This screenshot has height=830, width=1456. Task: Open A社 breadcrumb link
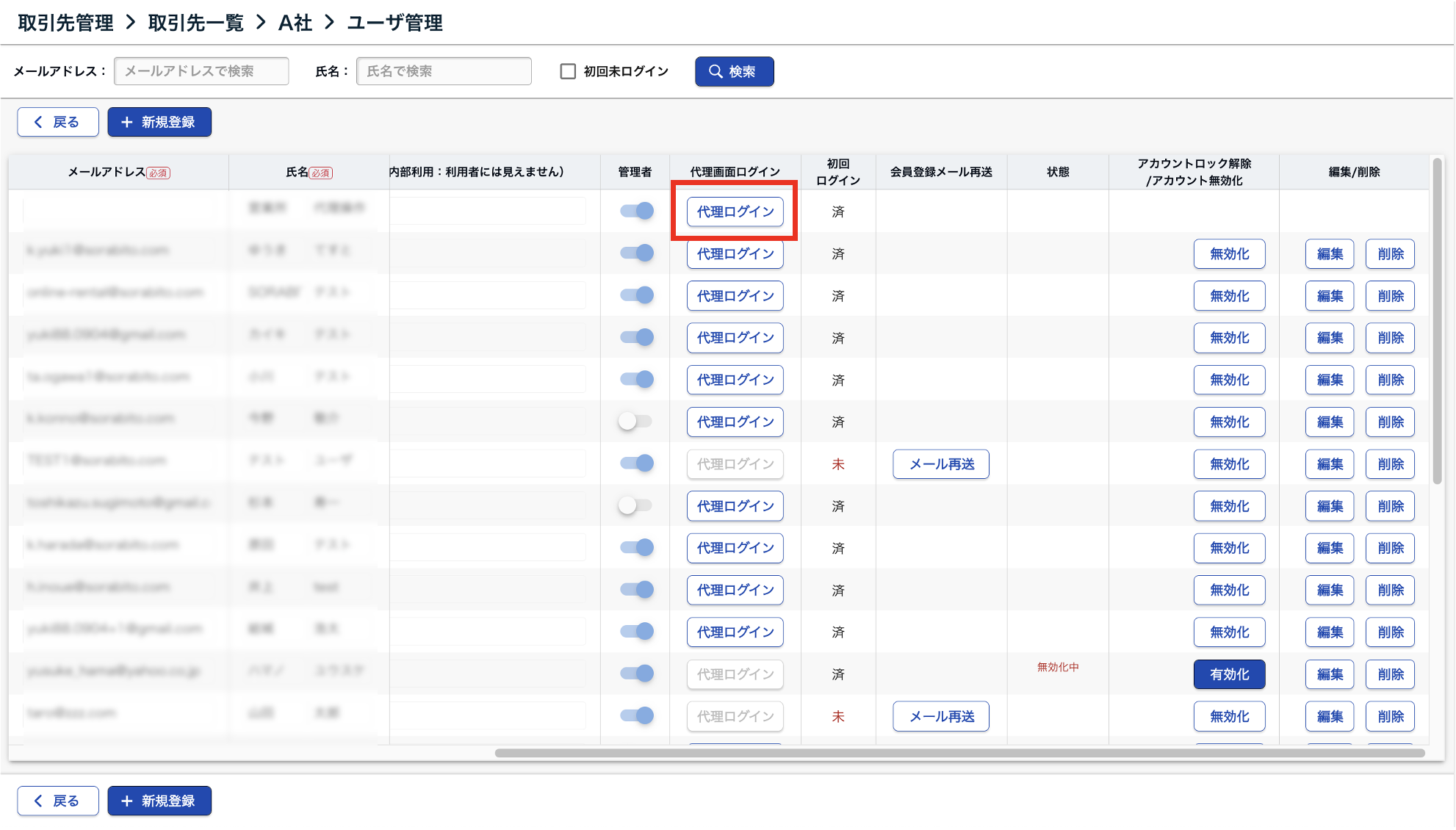(295, 23)
